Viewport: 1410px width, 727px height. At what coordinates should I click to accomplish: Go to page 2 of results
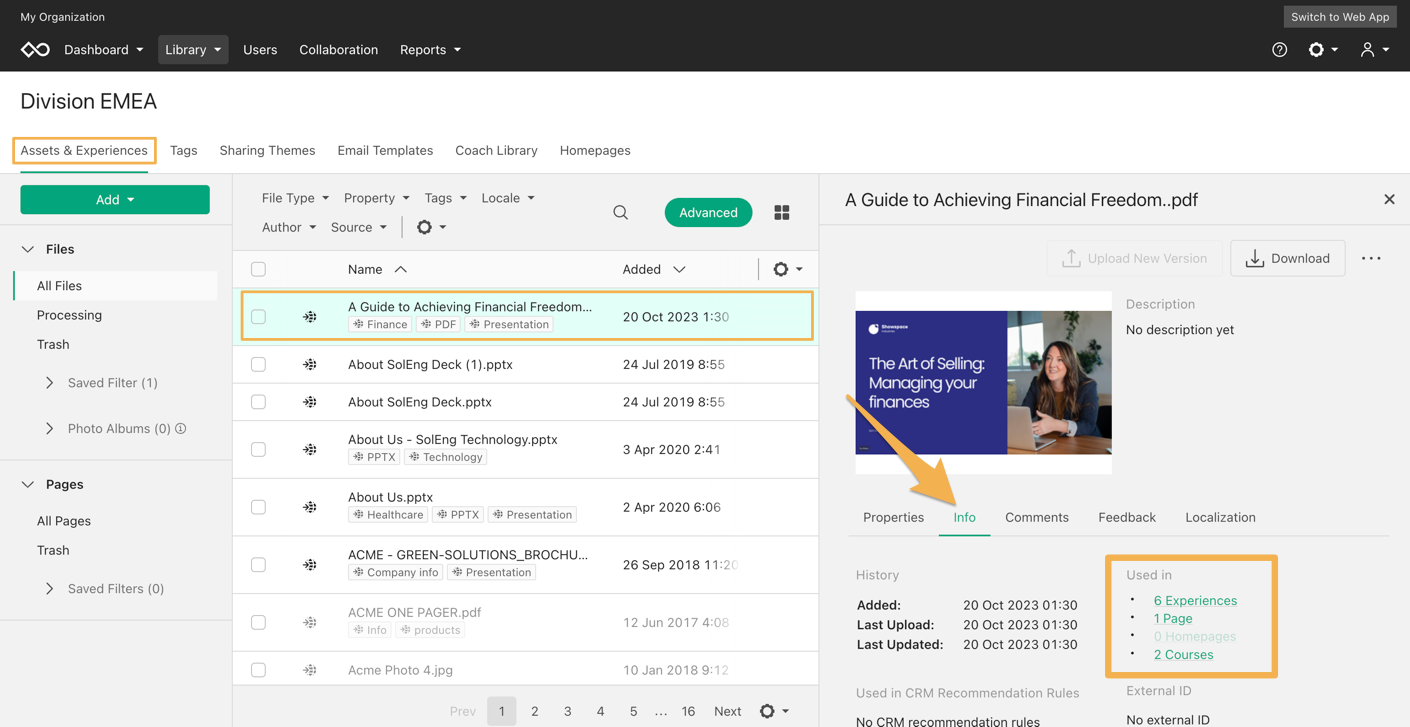[x=535, y=711]
